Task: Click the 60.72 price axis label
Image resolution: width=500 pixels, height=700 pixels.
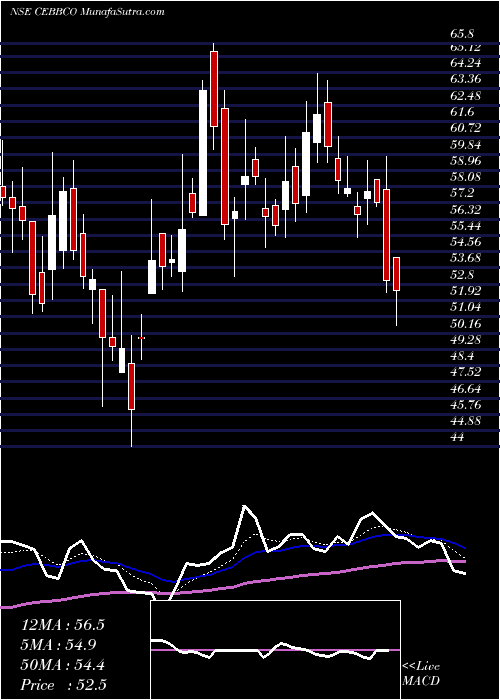Action: (466, 128)
